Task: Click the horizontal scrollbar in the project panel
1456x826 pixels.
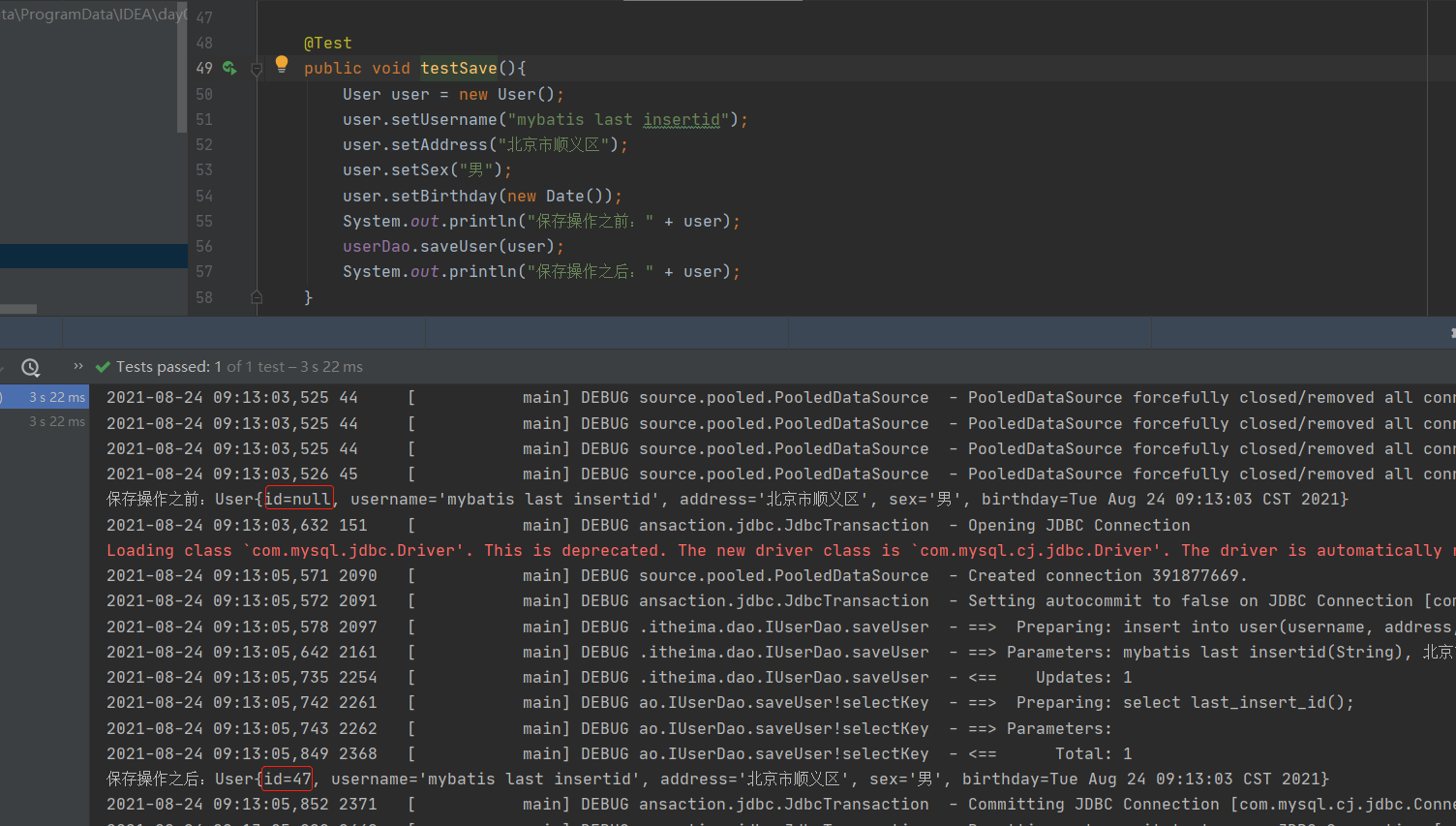Action: 18,309
